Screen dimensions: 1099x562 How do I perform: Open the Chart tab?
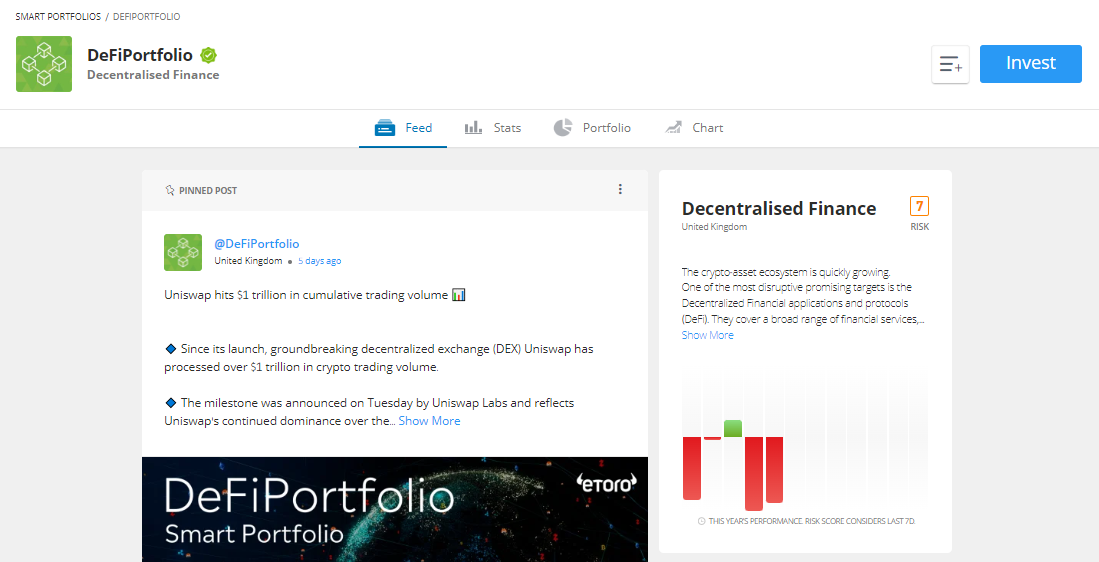tap(694, 128)
